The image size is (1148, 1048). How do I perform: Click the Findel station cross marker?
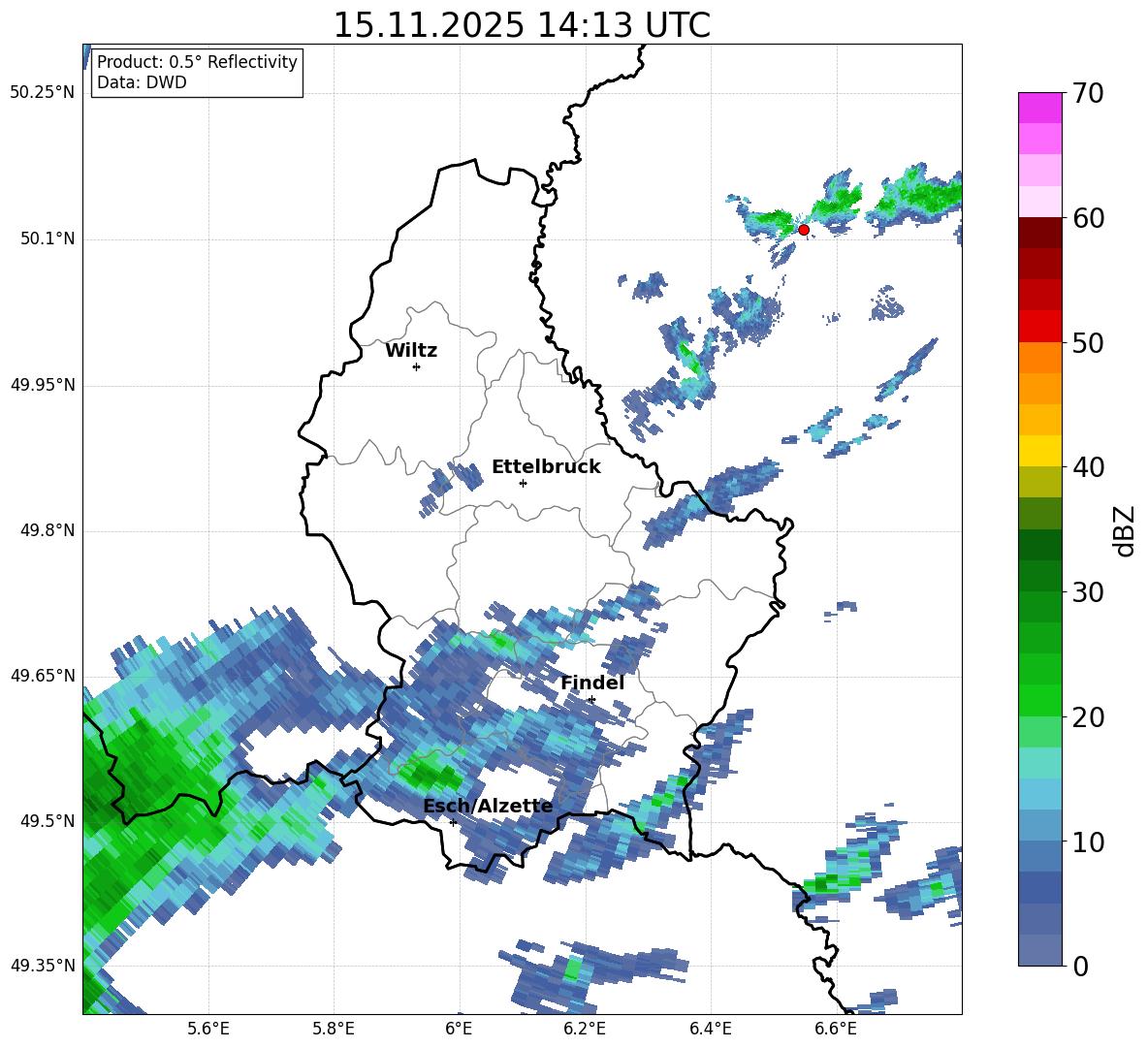coord(591,700)
